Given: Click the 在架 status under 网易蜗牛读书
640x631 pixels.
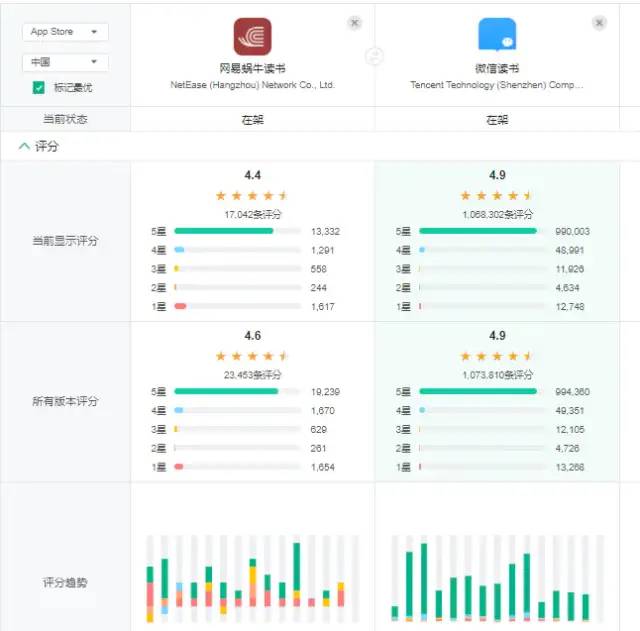Looking at the screenshot, I should 252,120.
